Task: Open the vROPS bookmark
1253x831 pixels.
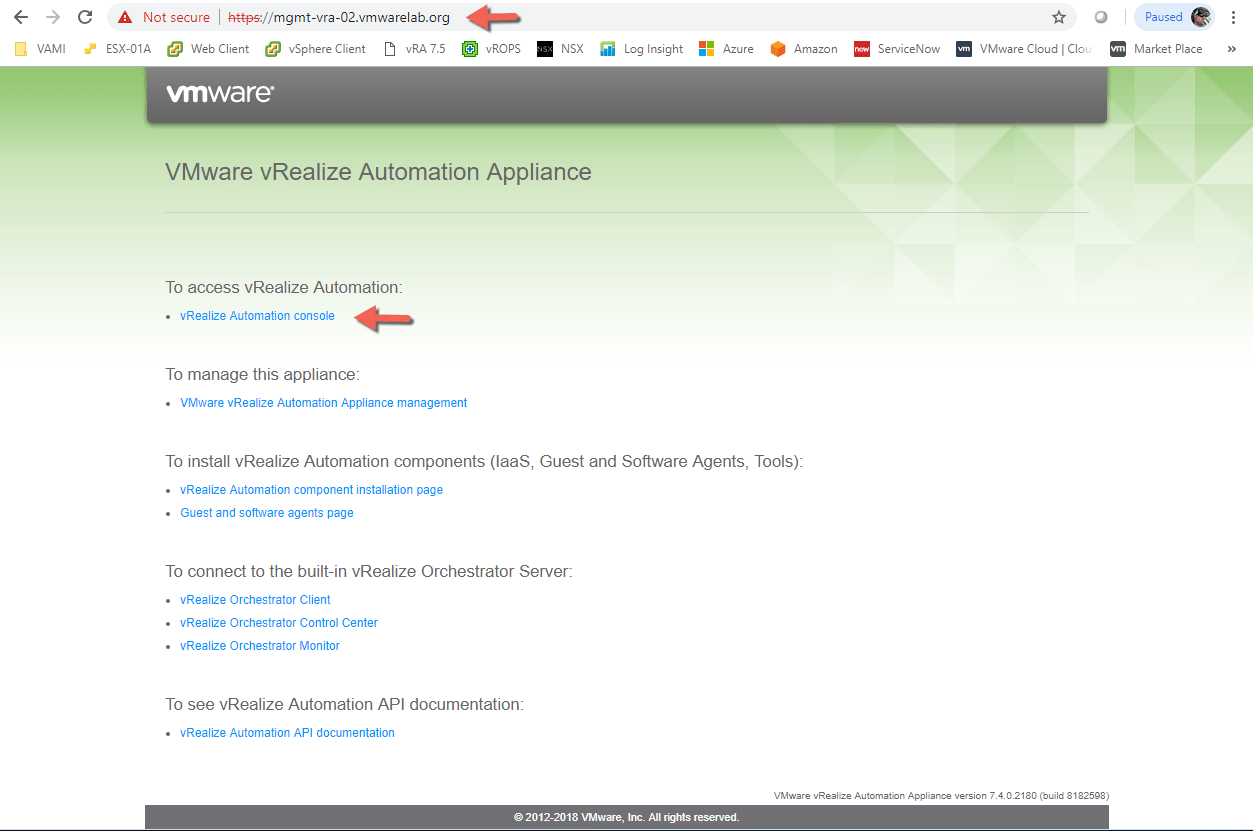Action: click(491, 49)
